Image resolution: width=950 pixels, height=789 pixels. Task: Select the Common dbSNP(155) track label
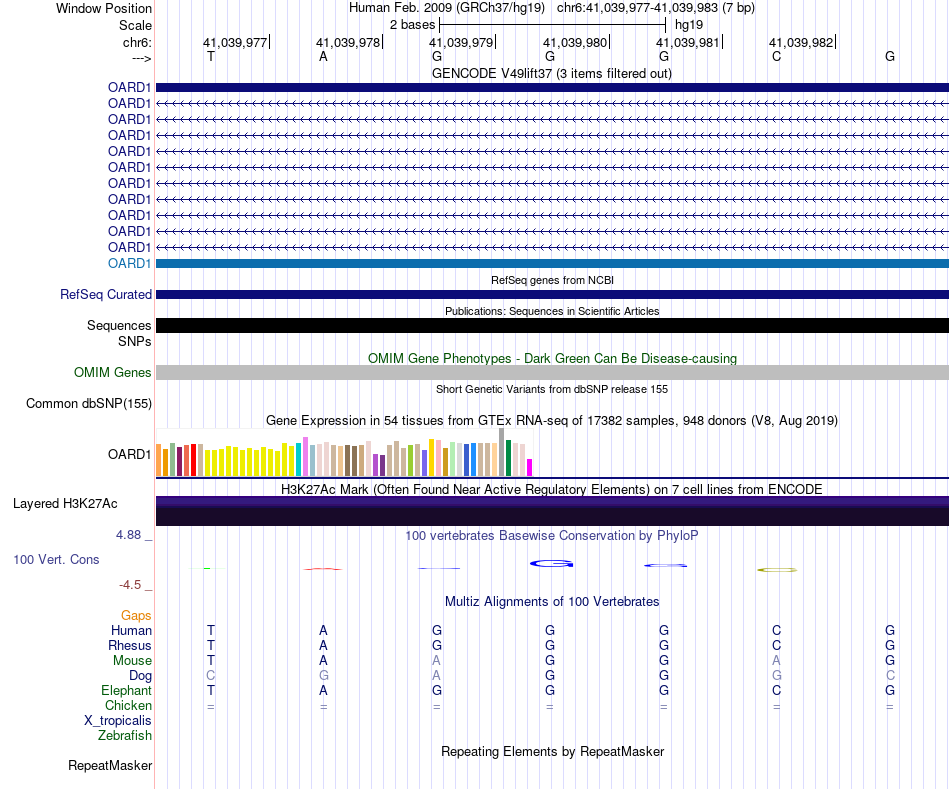(x=88, y=404)
